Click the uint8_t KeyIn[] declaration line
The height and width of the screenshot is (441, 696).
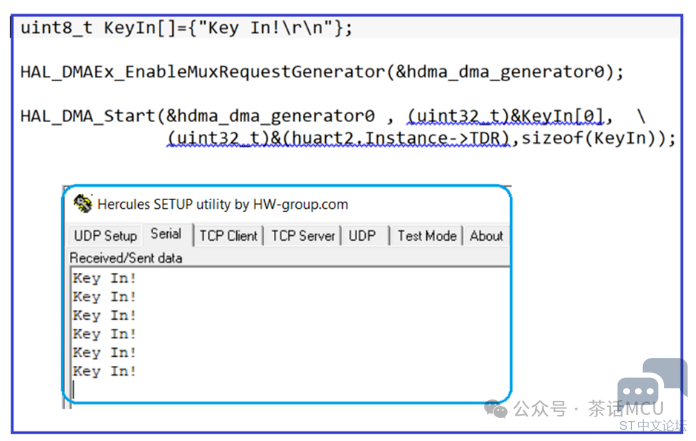187,28
